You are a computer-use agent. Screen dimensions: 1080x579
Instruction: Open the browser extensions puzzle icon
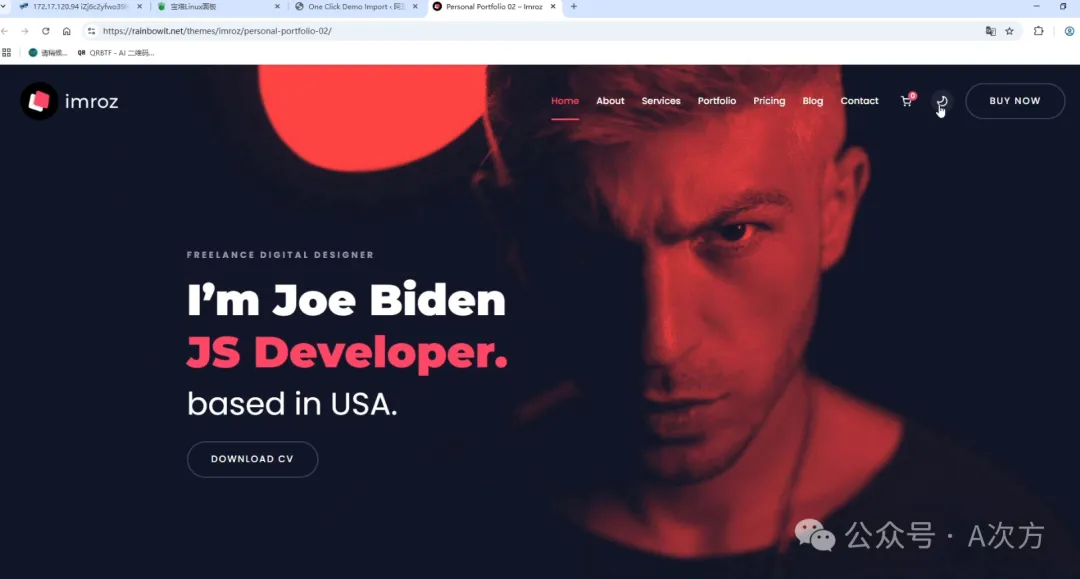point(1039,31)
